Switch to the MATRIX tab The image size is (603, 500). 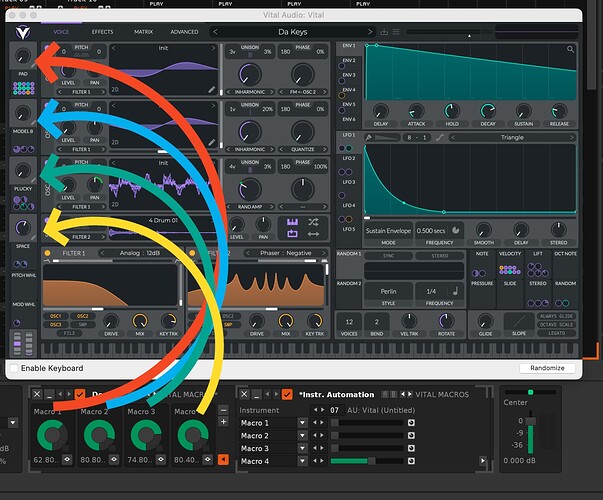(x=143, y=32)
